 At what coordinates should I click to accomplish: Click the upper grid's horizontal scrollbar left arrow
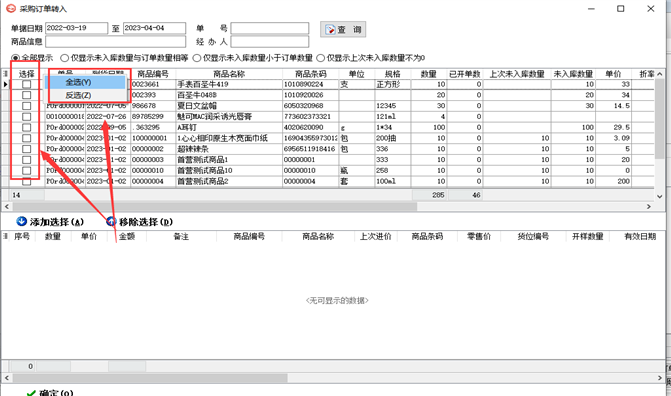(x=6, y=206)
